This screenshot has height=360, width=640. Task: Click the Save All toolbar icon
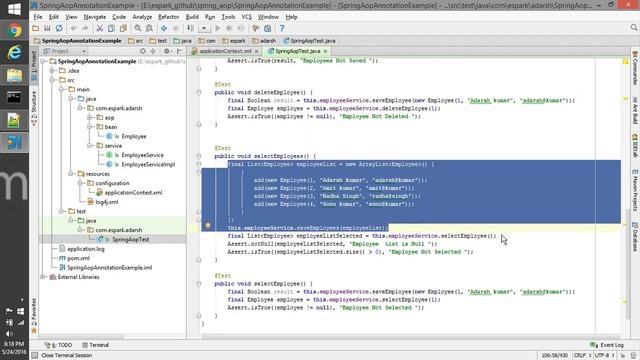point(47,28)
